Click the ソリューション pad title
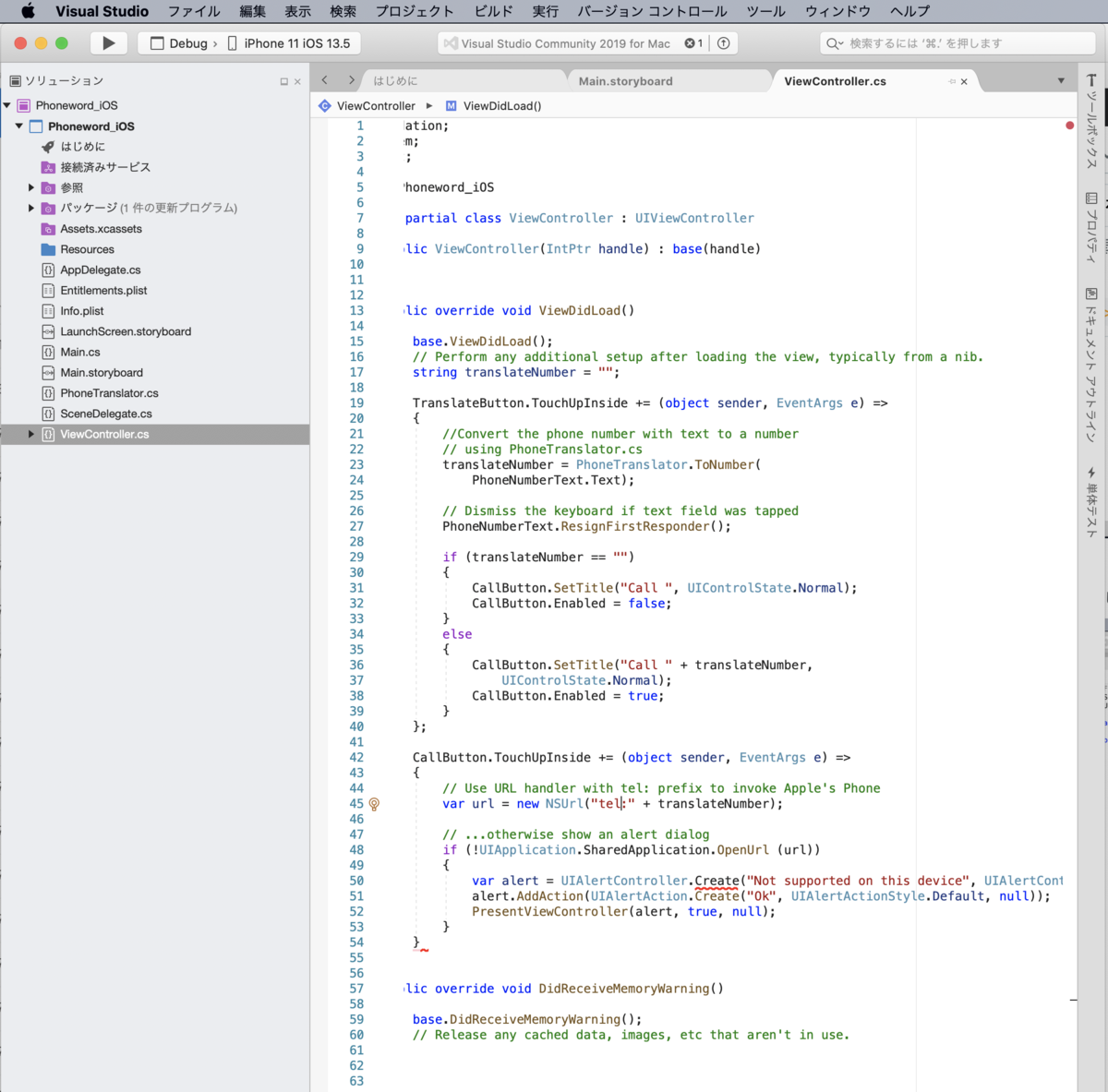The width and height of the screenshot is (1108, 1092). coord(64,81)
